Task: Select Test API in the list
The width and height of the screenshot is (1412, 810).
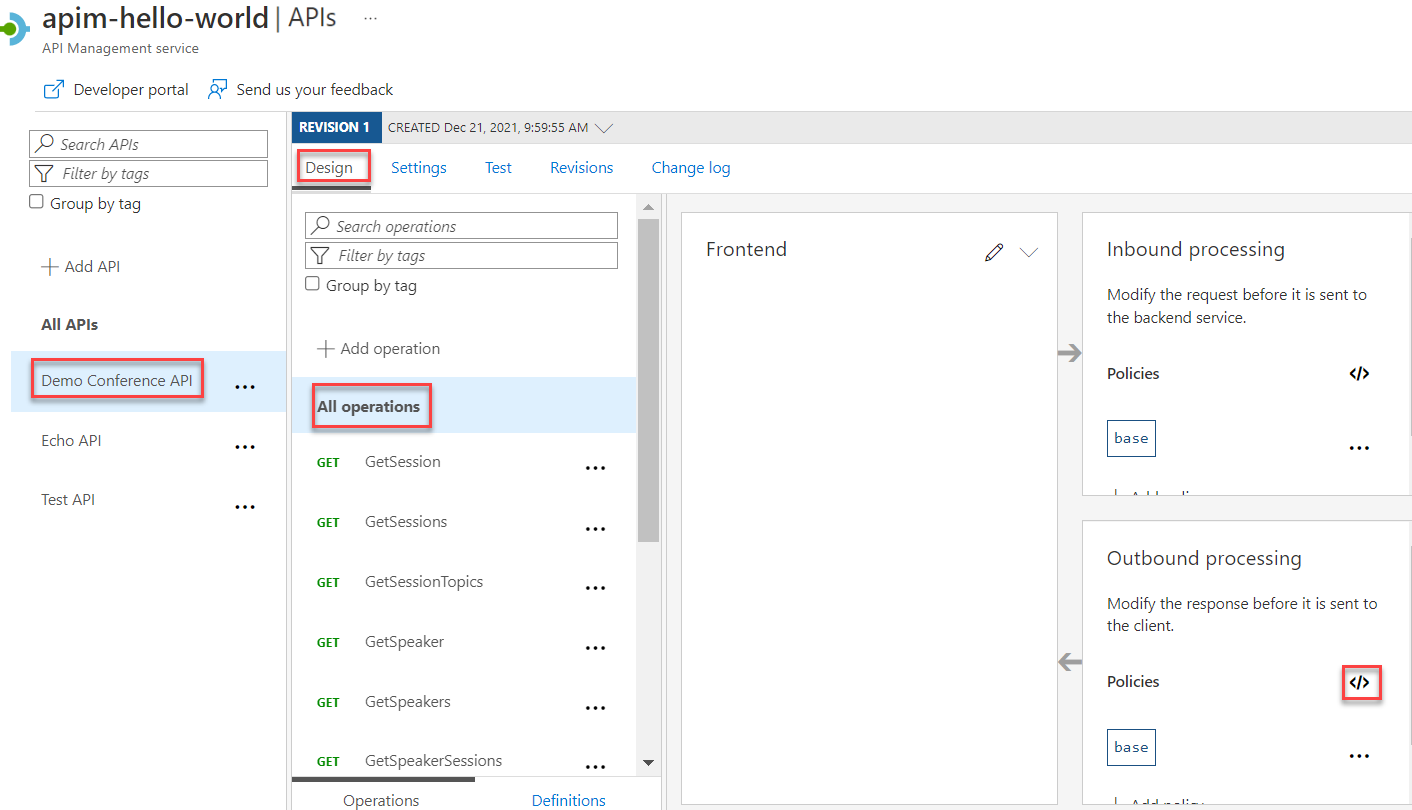Action: 68,500
